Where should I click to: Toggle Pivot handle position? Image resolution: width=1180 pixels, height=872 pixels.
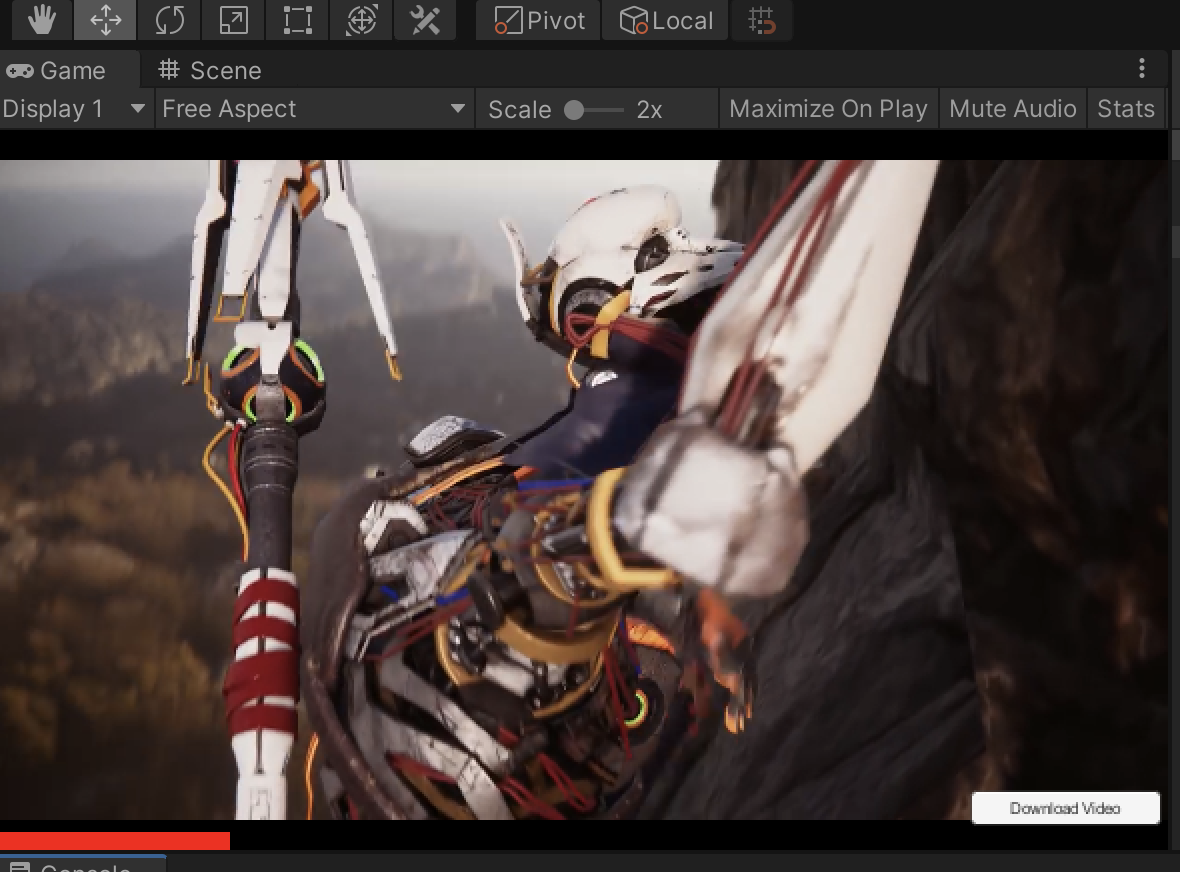click(539, 20)
